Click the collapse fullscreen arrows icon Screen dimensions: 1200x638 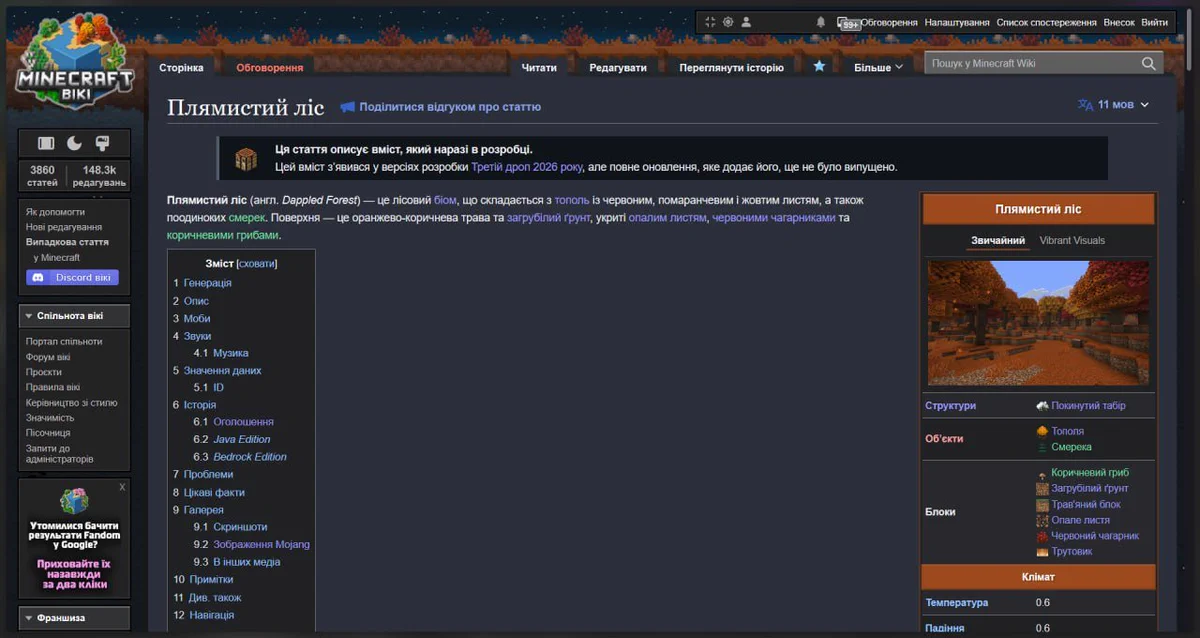(x=710, y=22)
